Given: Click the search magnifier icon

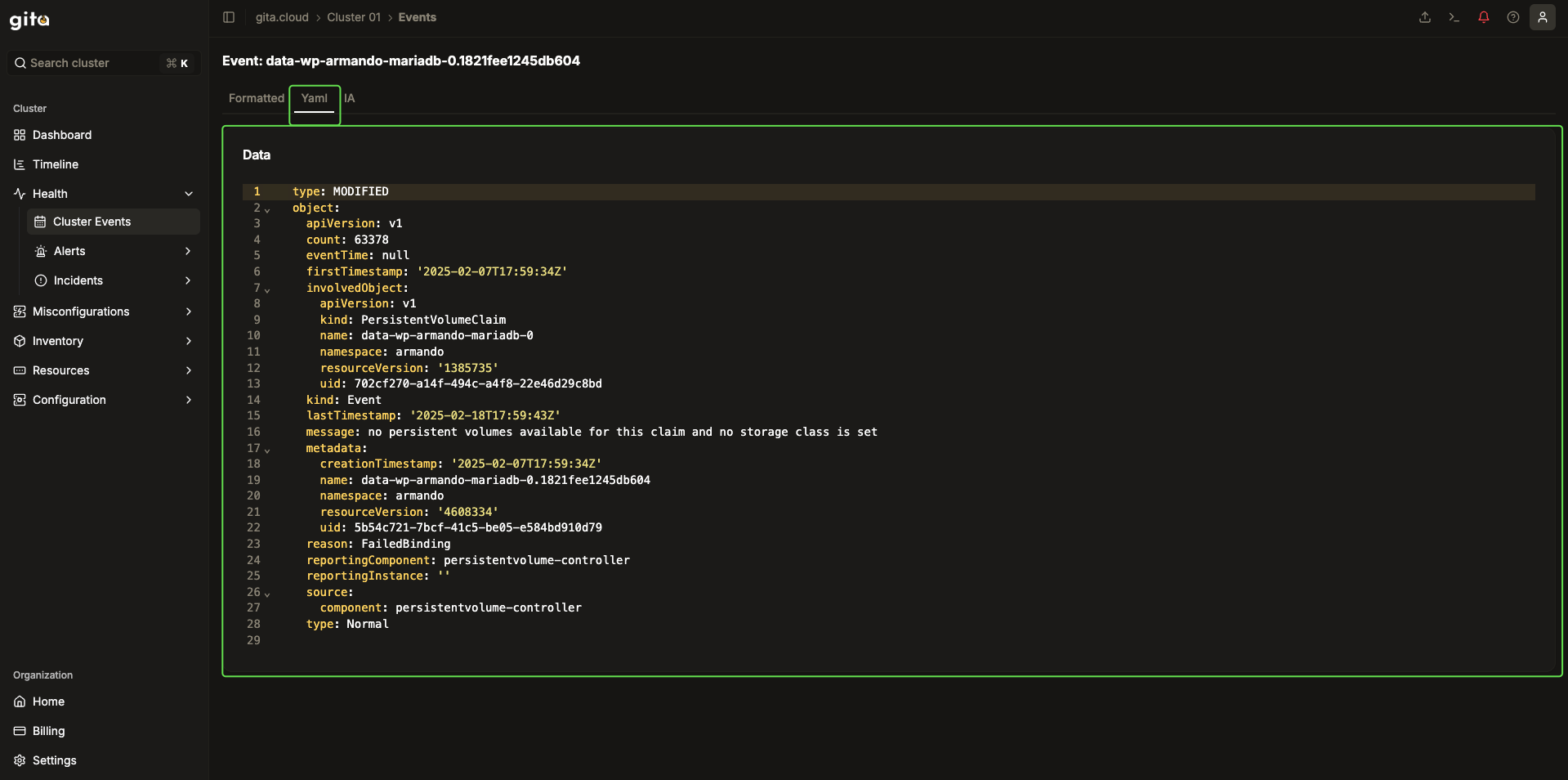Looking at the screenshot, I should pyautogui.click(x=20, y=63).
